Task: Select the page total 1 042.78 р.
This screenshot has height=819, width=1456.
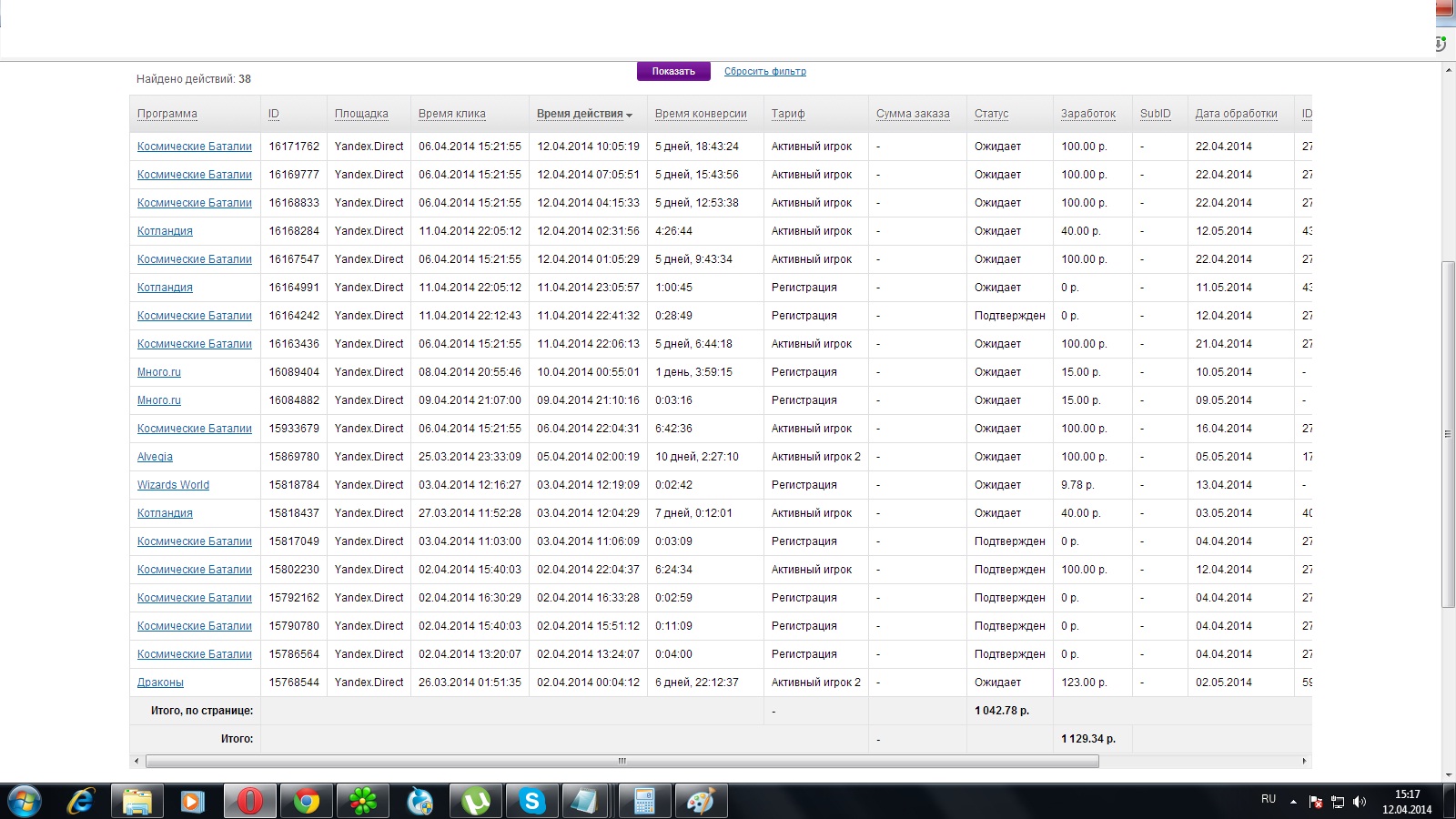Action: pos(1002,711)
